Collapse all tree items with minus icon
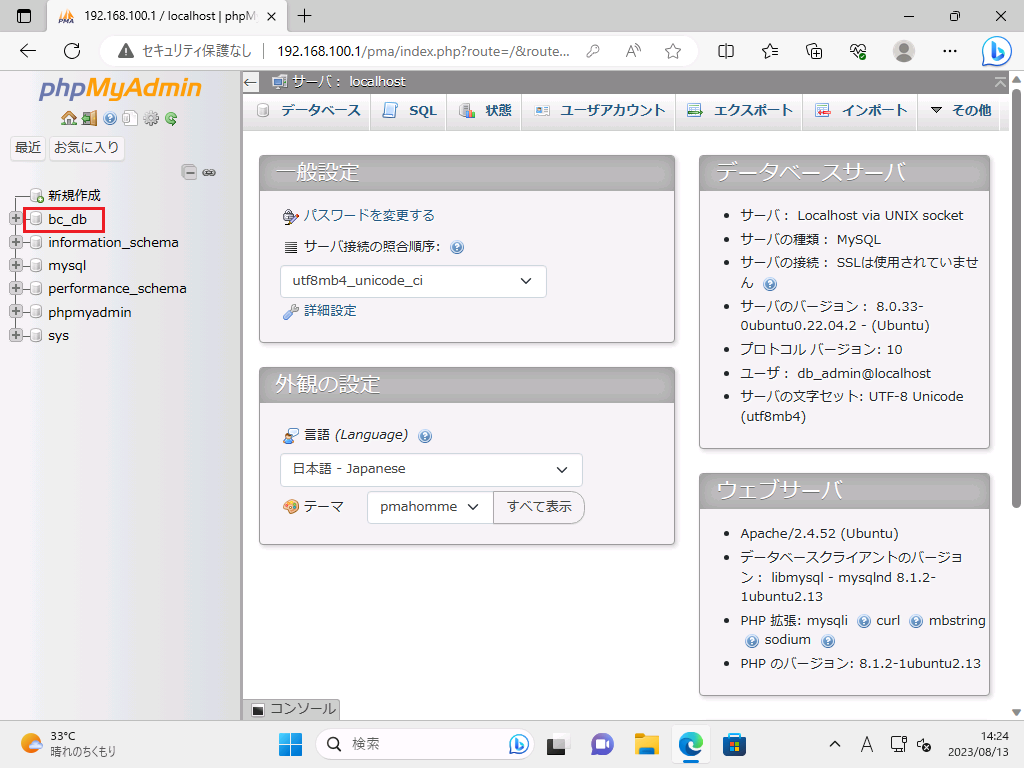 point(189,172)
